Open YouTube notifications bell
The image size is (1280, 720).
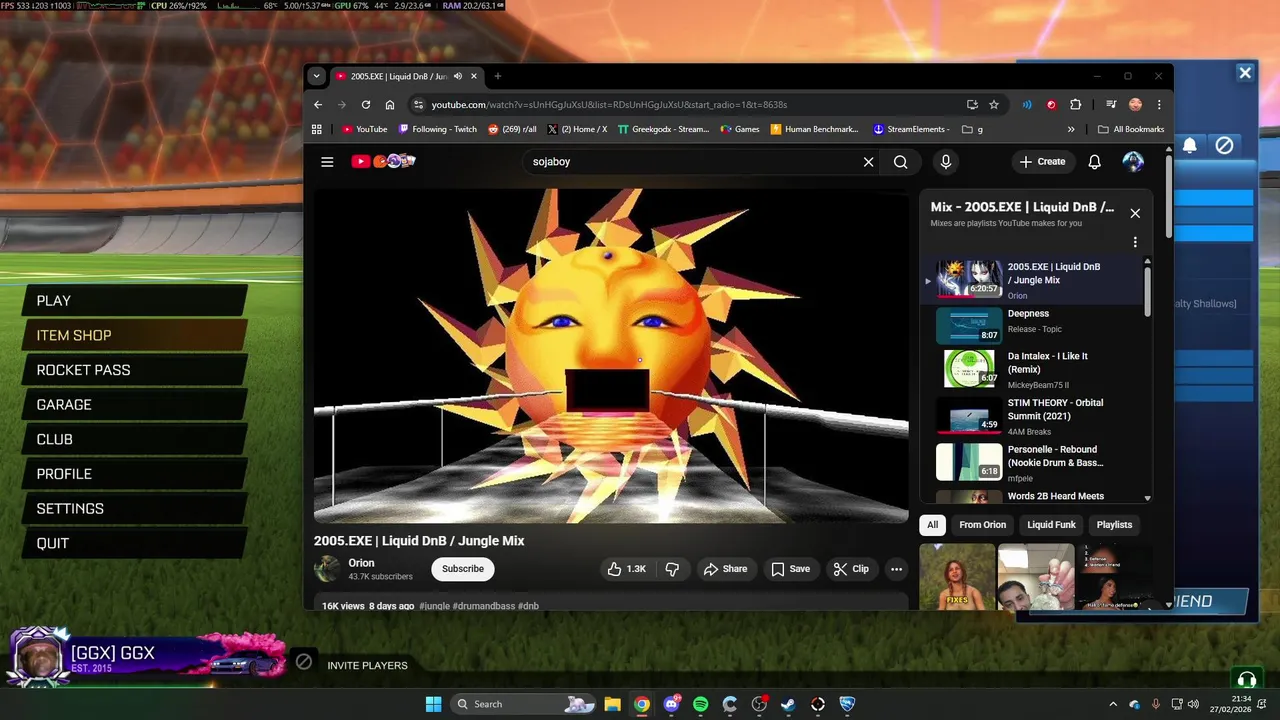[x=1095, y=162]
